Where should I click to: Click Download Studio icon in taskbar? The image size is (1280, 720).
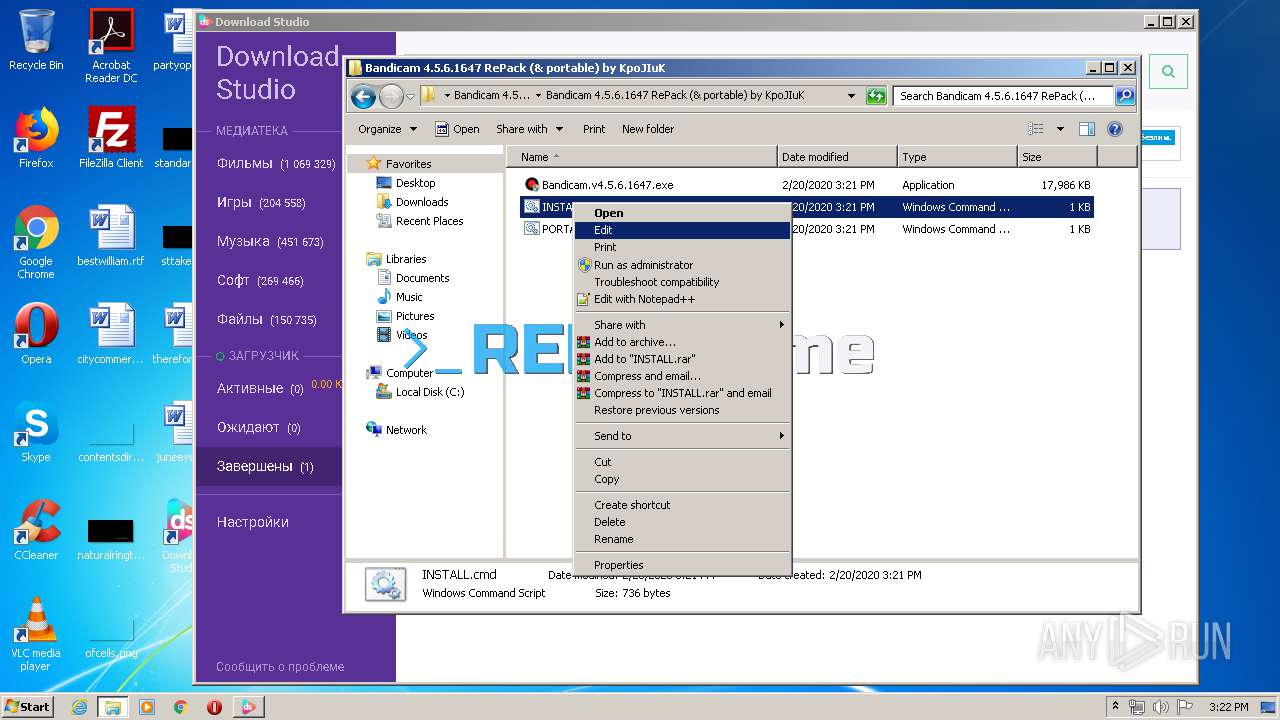click(248, 707)
